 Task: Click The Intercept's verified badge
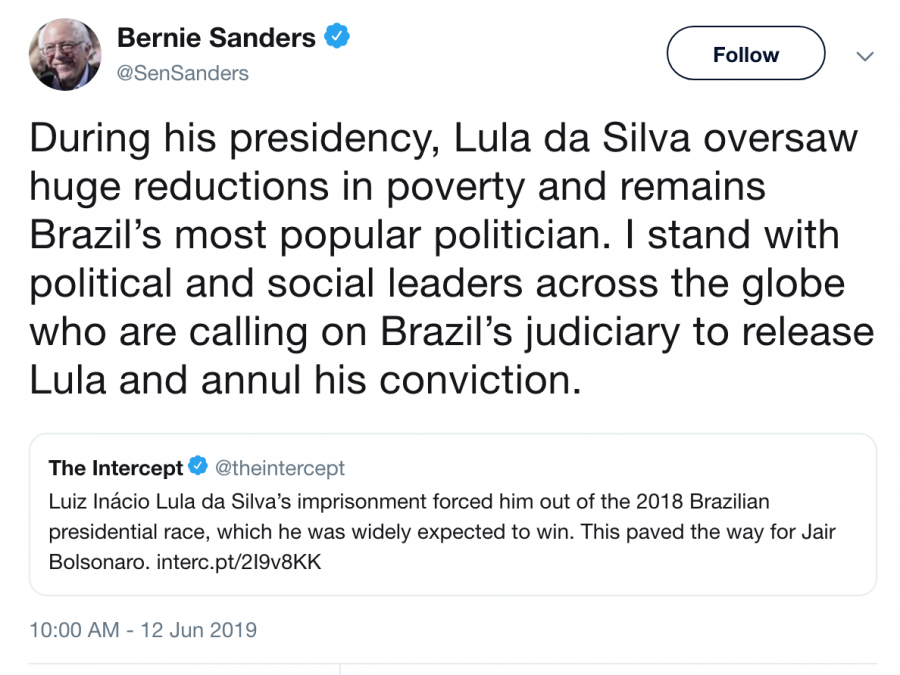(198, 467)
